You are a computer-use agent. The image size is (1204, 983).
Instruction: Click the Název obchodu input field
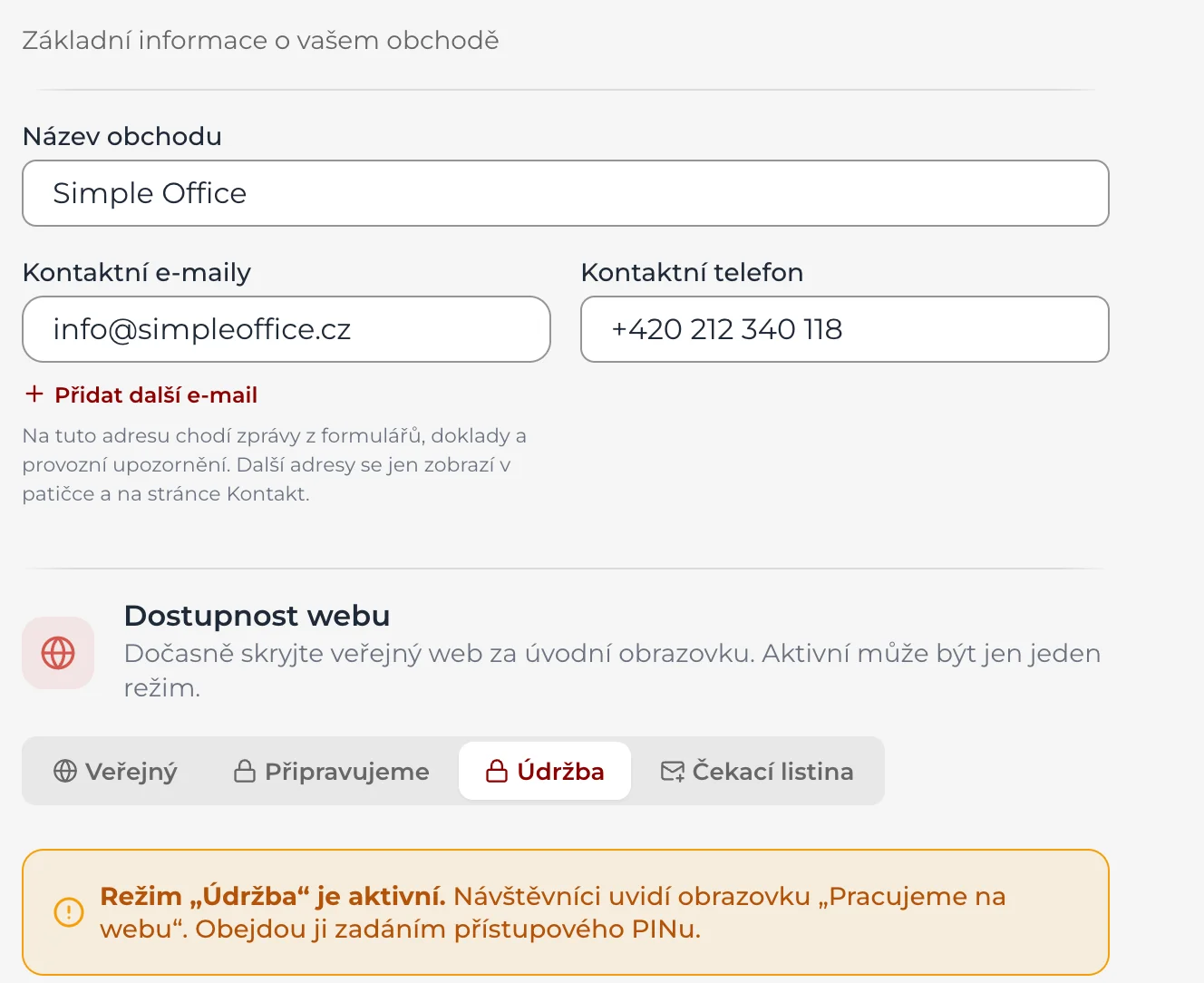tap(565, 193)
